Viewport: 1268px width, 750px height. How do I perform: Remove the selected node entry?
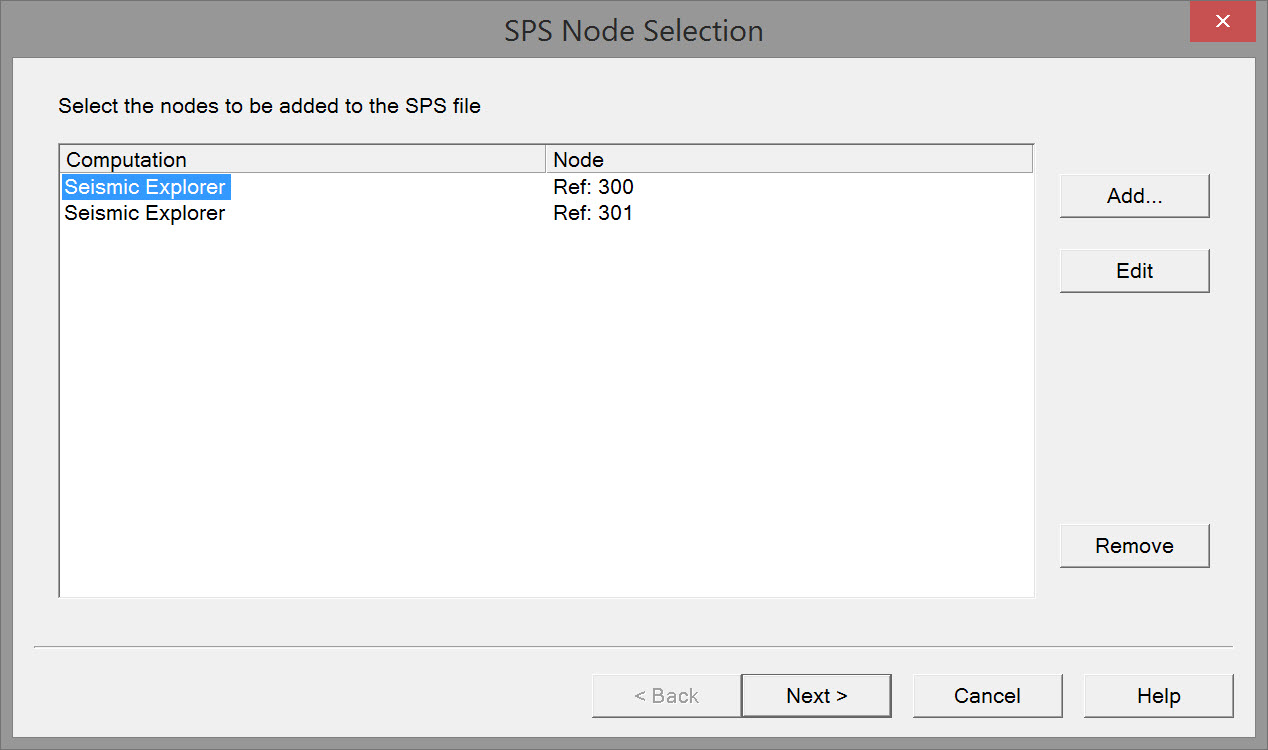(1134, 546)
